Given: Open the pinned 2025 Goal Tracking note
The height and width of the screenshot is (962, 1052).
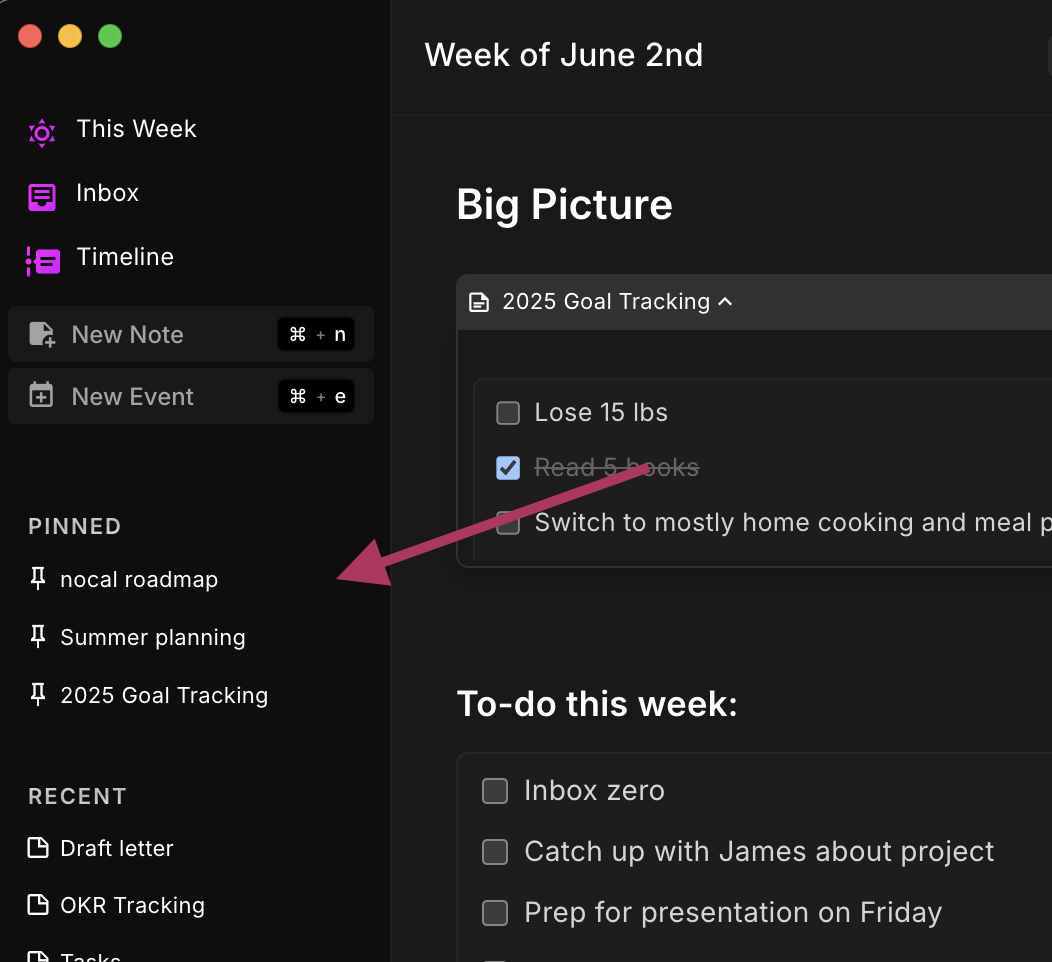Looking at the screenshot, I should point(164,695).
